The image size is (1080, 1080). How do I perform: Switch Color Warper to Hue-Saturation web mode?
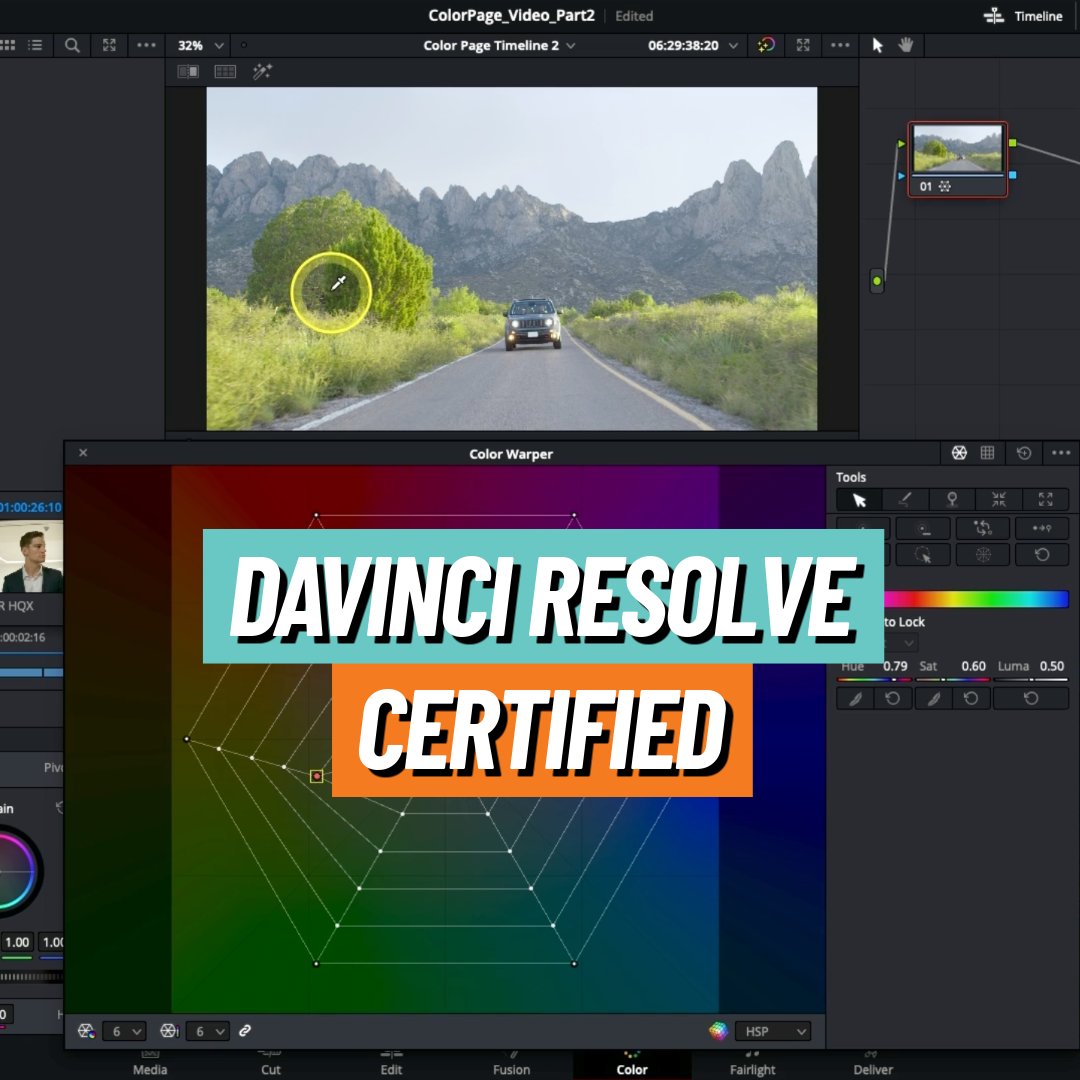(x=959, y=453)
